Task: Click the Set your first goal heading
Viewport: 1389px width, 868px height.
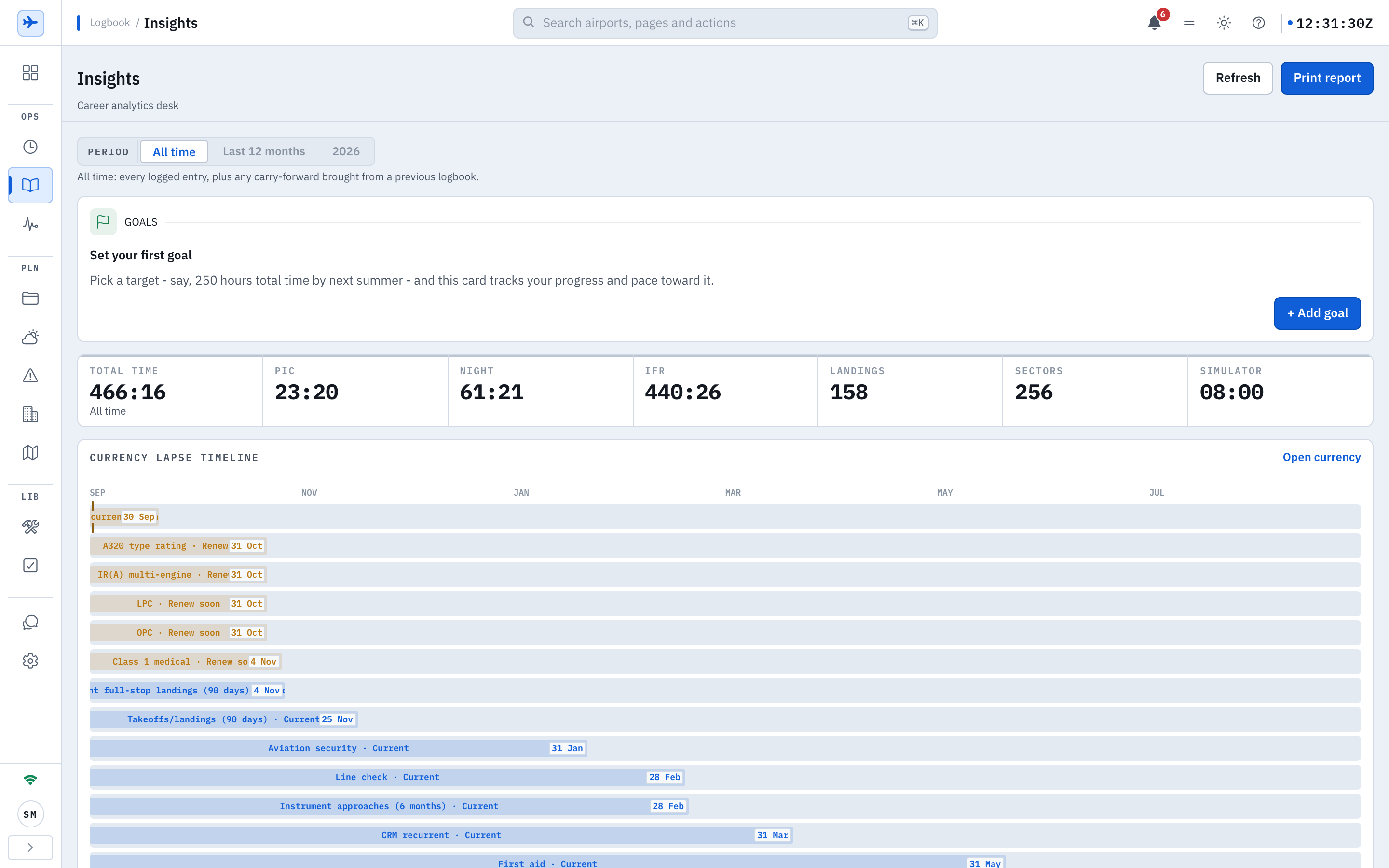Action: (141, 255)
